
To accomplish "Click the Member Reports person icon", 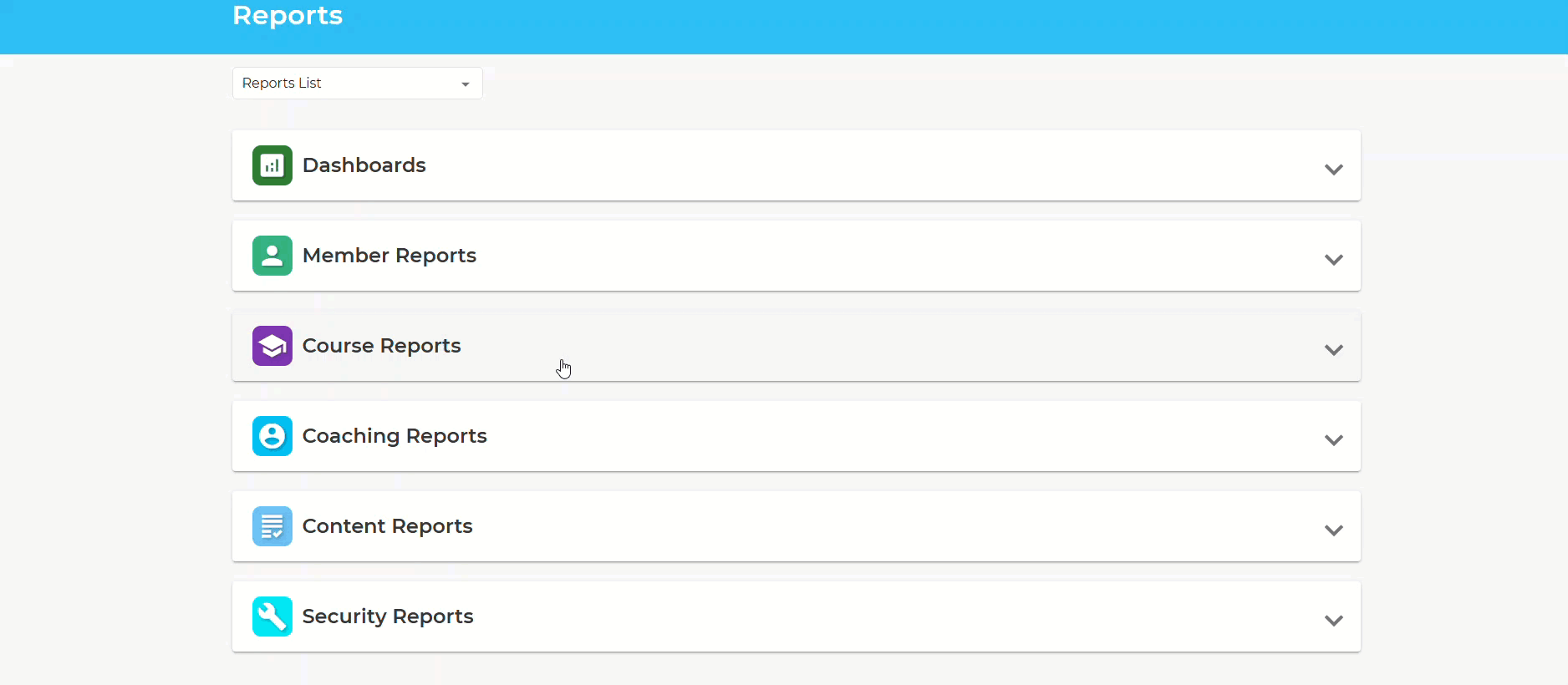I will point(272,256).
